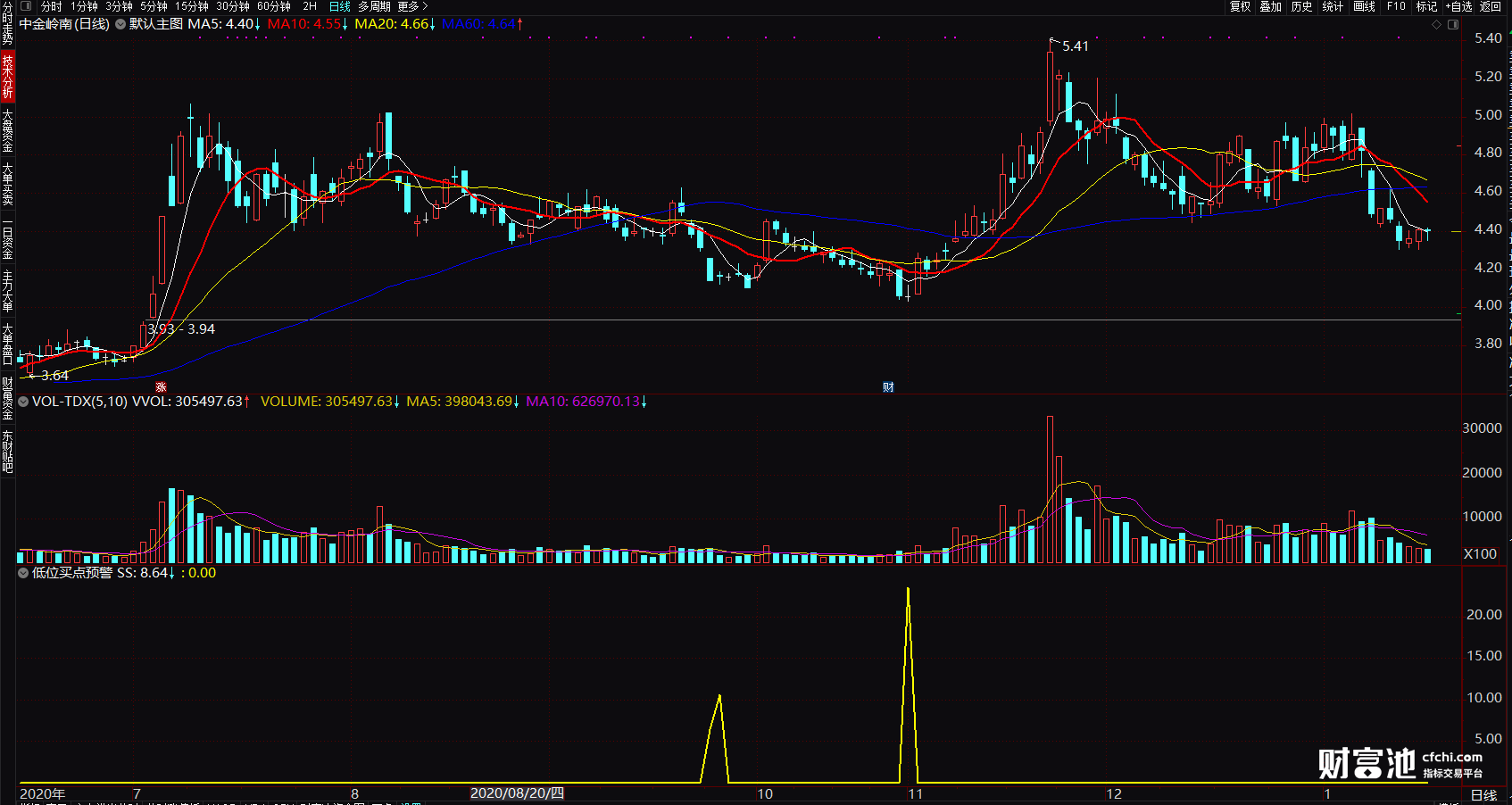This screenshot has height=805, width=1512.
Task: Click the 财 marker on the timeline
Action: click(x=888, y=386)
